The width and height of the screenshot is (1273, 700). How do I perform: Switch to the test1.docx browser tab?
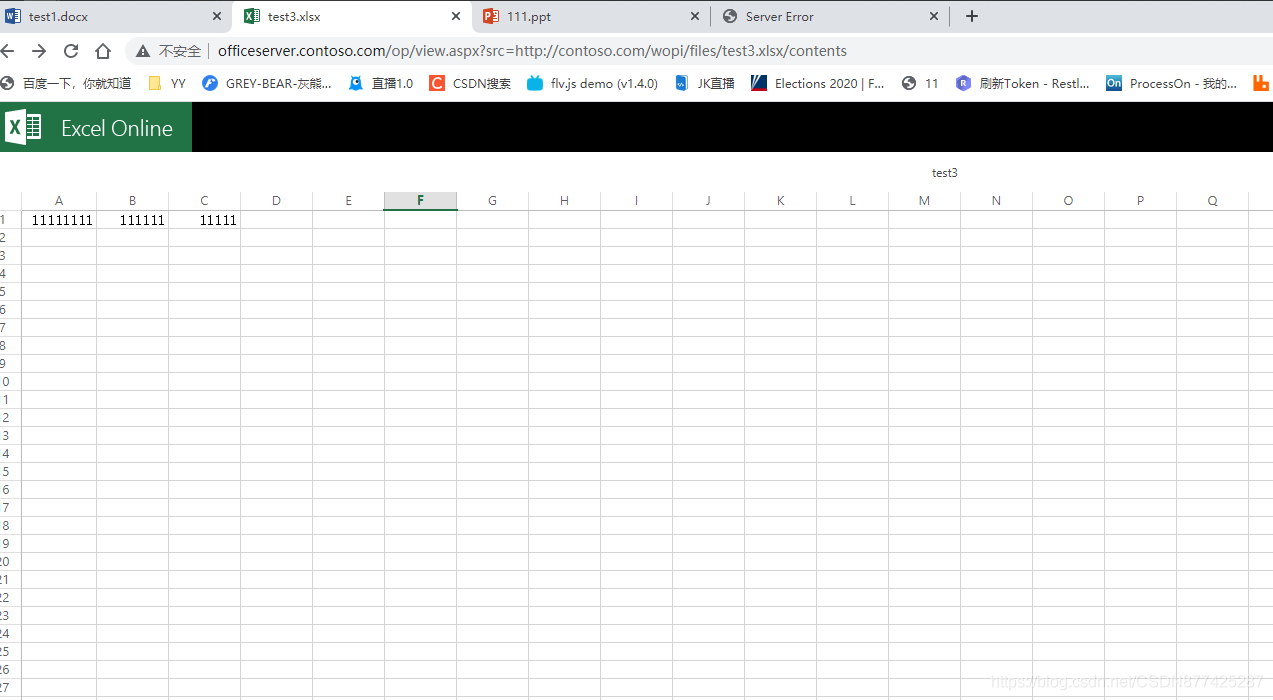[115, 16]
